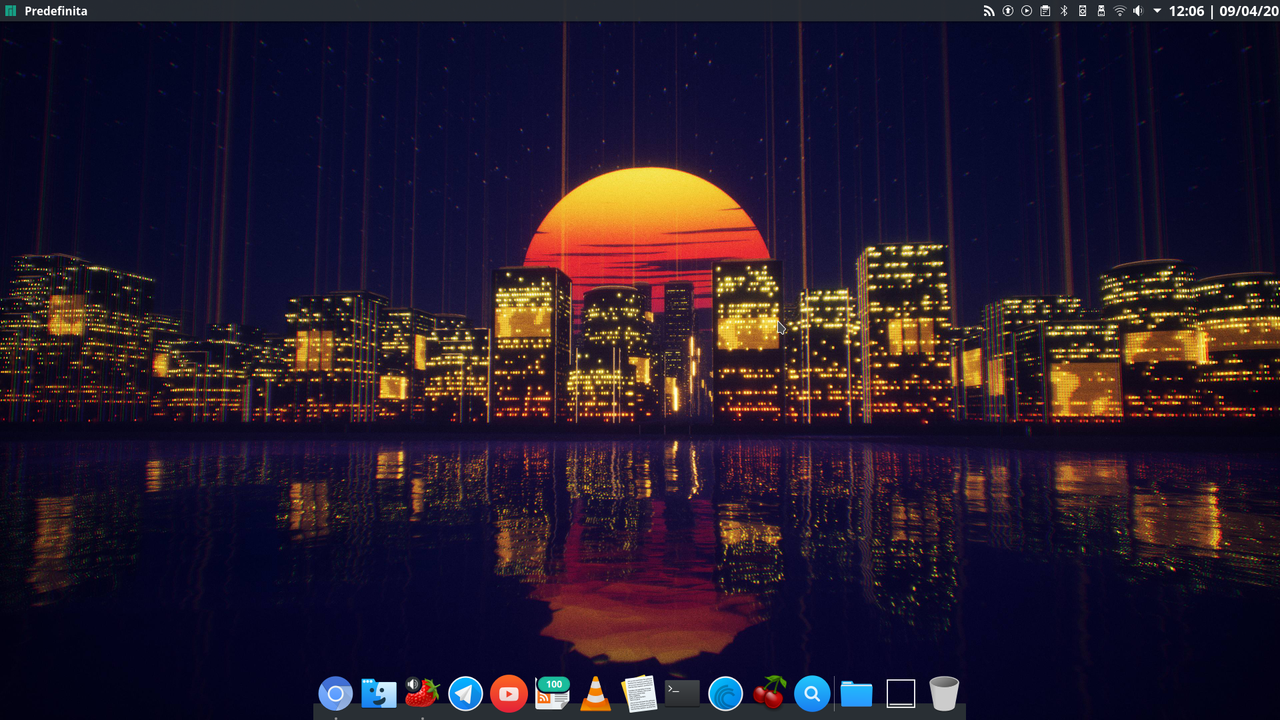Image resolution: width=1280 pixels, height=720 pixels.
Task: Open the Wi-Fi network tray icon
Action: click(1120, 11)
